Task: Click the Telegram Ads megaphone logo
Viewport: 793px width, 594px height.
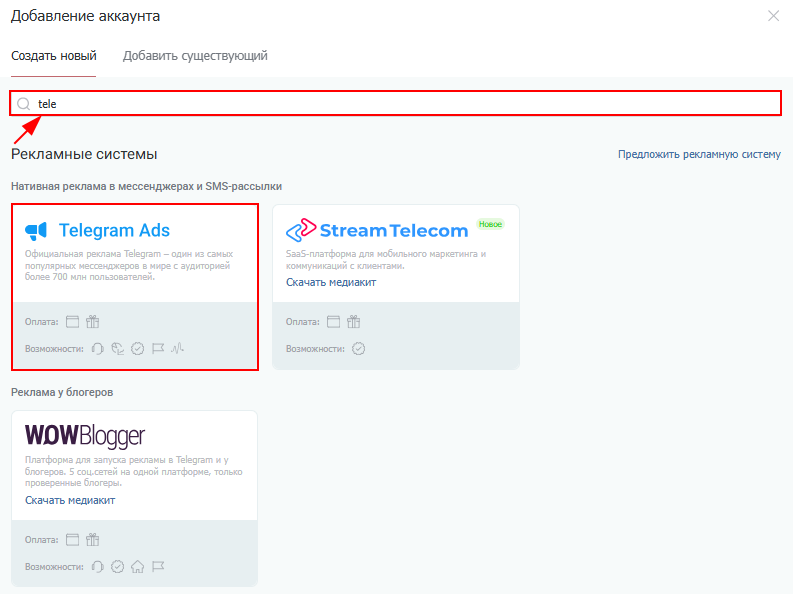Action: pos(36,231)
